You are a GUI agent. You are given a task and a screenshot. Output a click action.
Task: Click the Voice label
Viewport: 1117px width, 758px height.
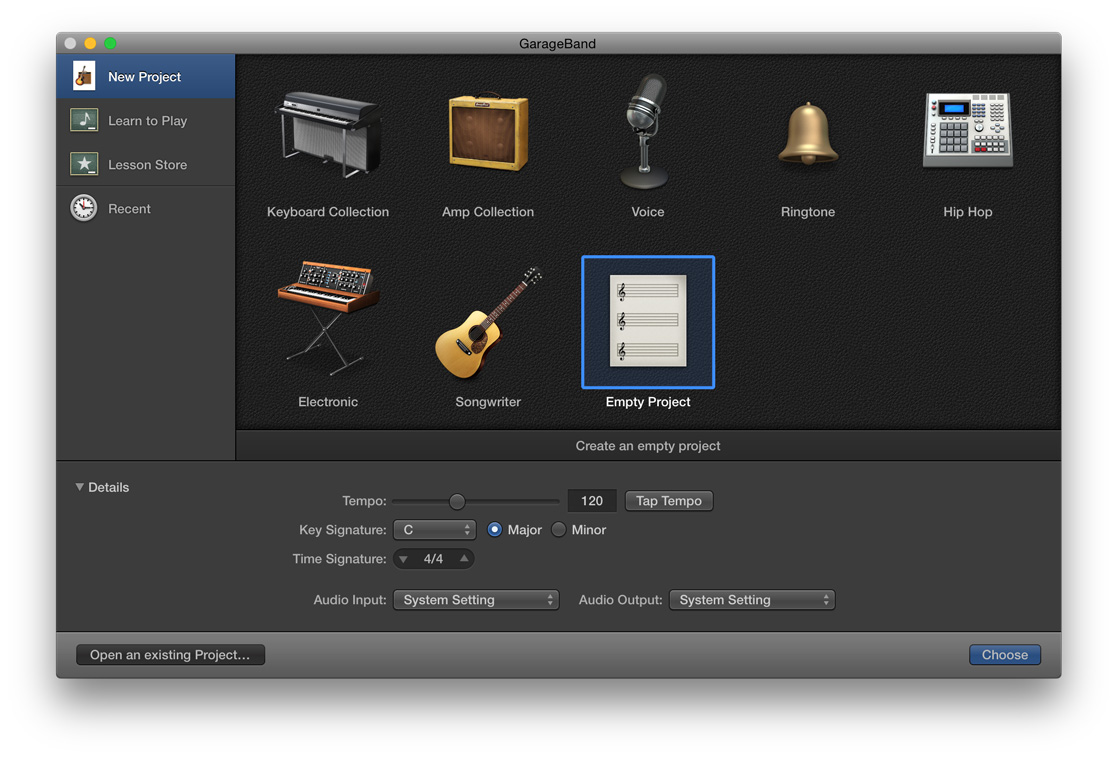pyautogui.click(x=648, y=212)
